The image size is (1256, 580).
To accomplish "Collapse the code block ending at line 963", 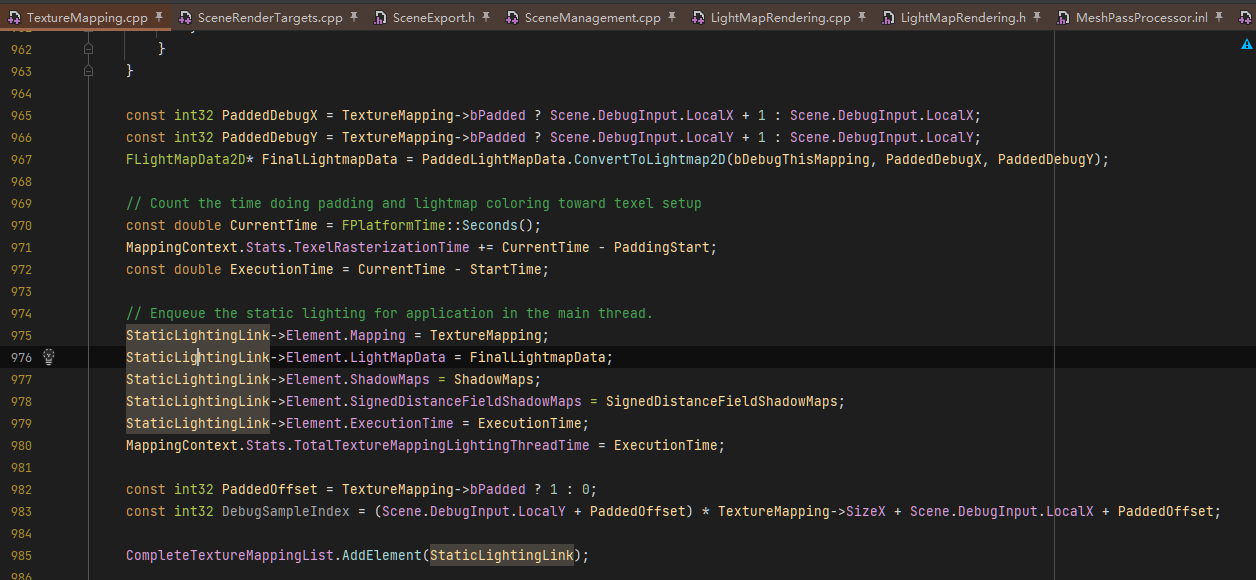I will coord(88,71).
